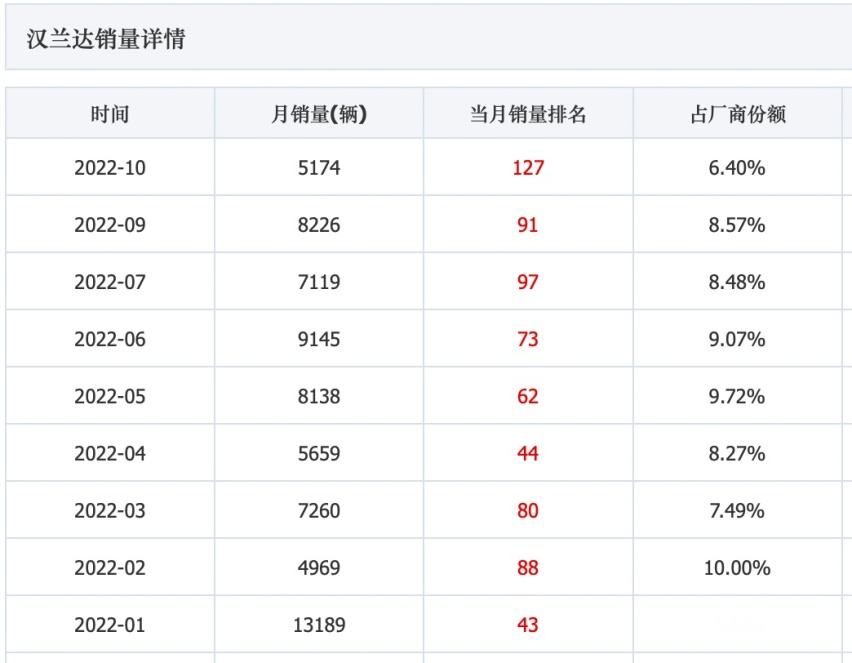The height and width of the screenshot is (663, 852).
Task: Open the red ranking link 127
Action: 528,167
